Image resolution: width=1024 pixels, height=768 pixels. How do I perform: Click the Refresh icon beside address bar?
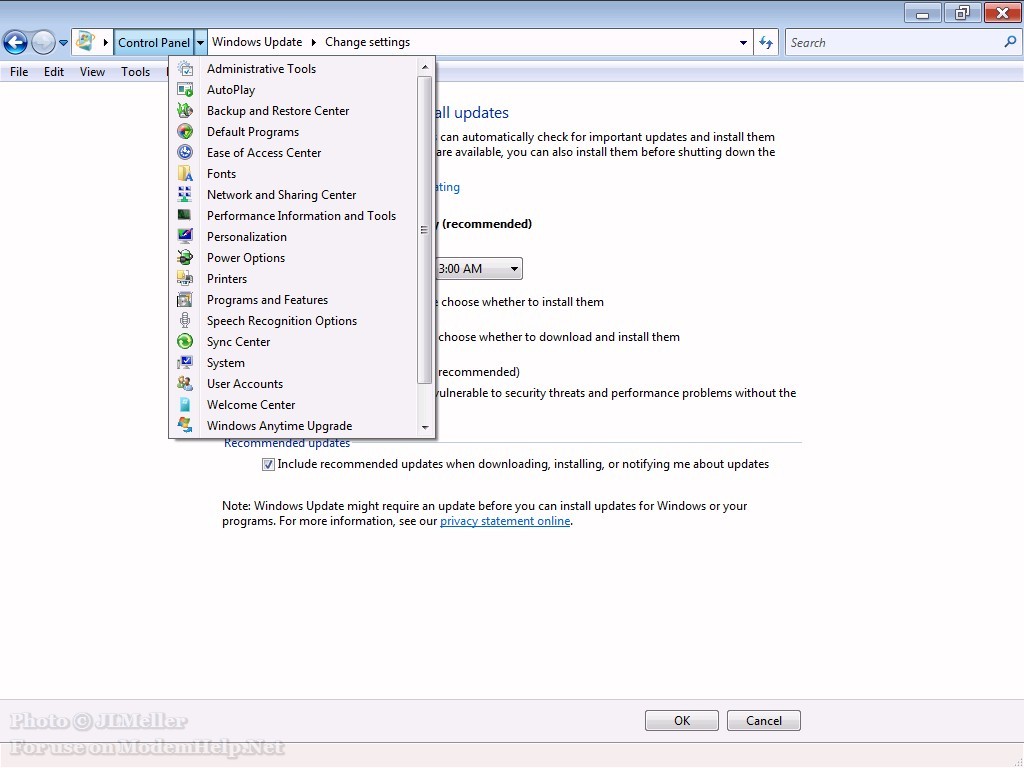[x=766, y=42]
